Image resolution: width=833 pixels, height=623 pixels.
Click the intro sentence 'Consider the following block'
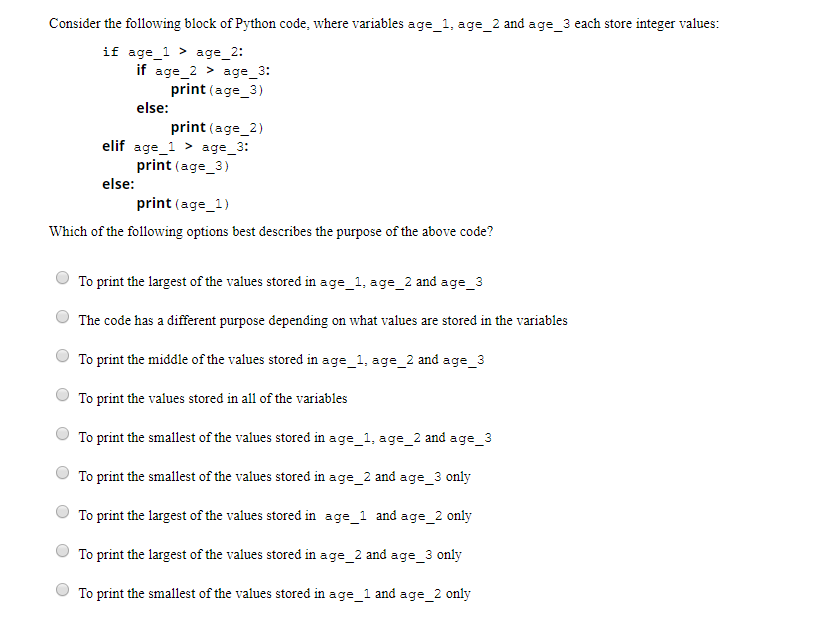click(x=384, y=24)
